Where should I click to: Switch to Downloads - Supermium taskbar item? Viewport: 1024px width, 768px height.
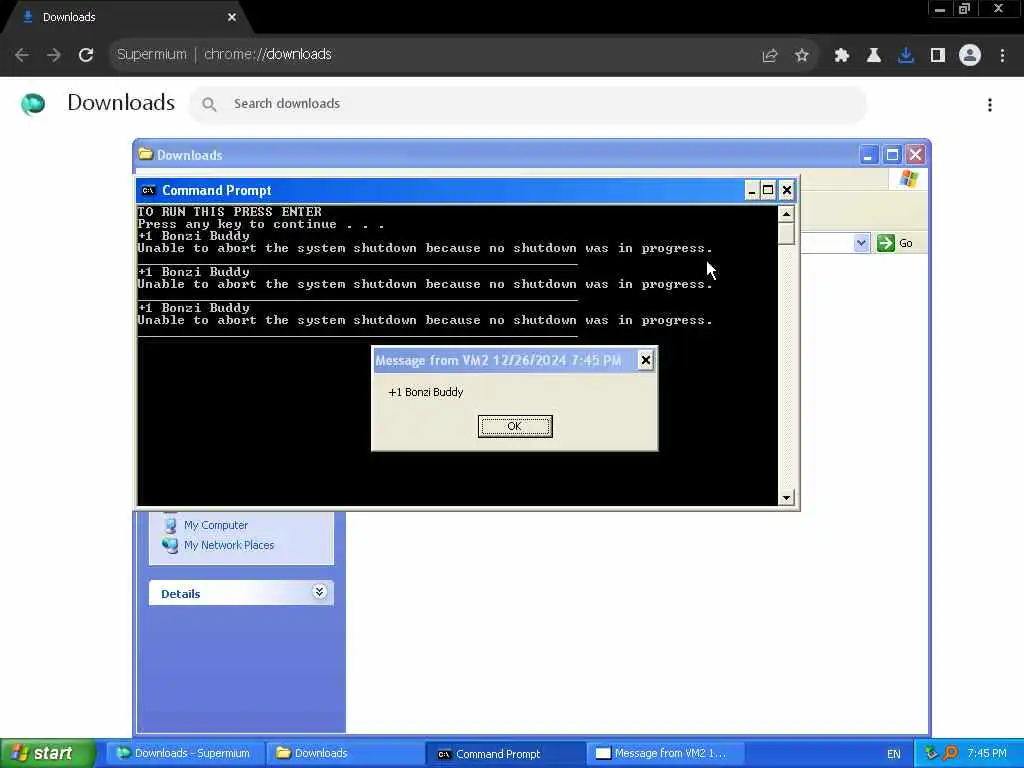[x=184, y=754]
